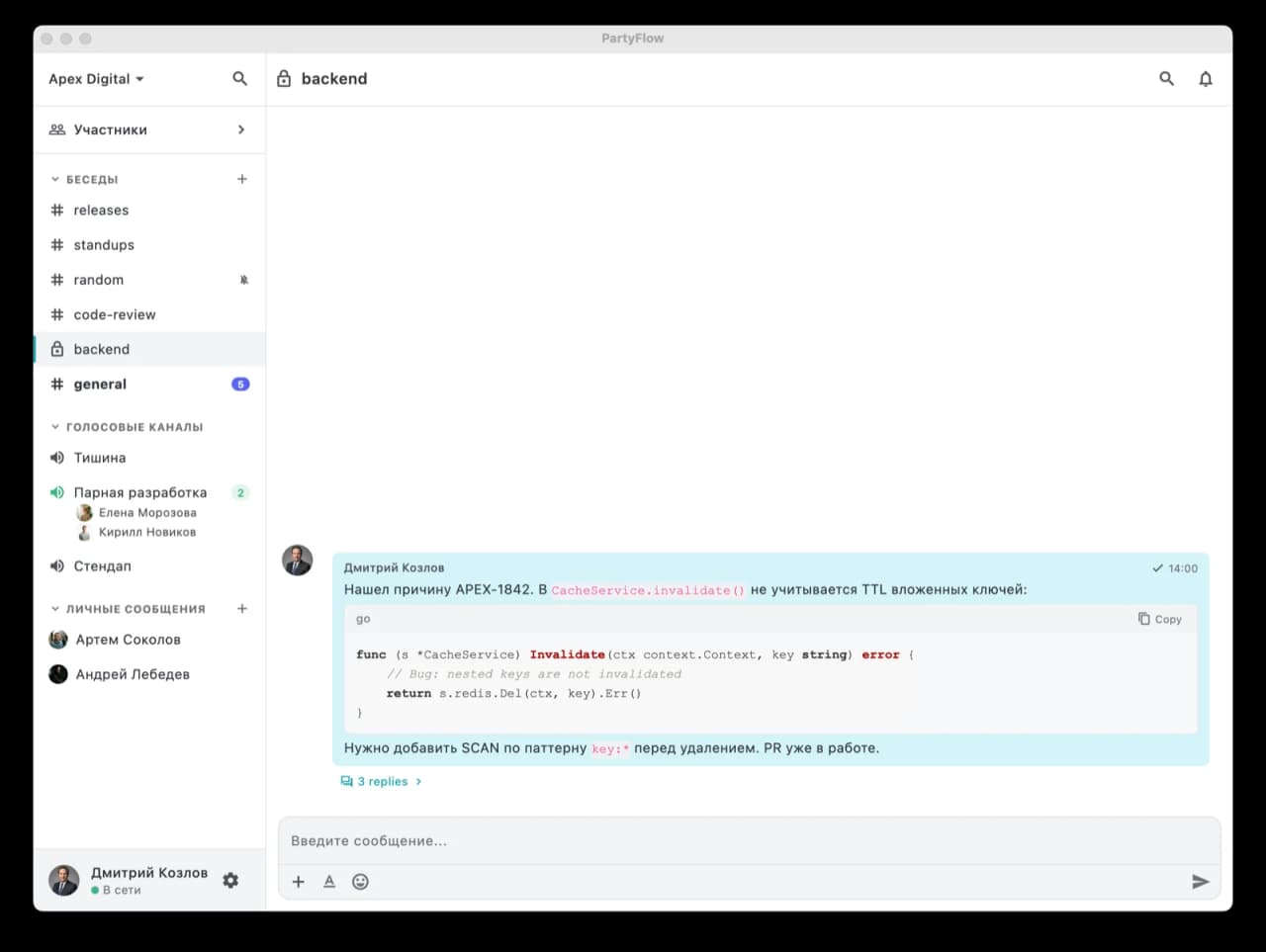Collapse the ГОЛОСОВЫЕ КАНАЛЫ section
This screenshot has height=952, width=1266.
[55, 427]
